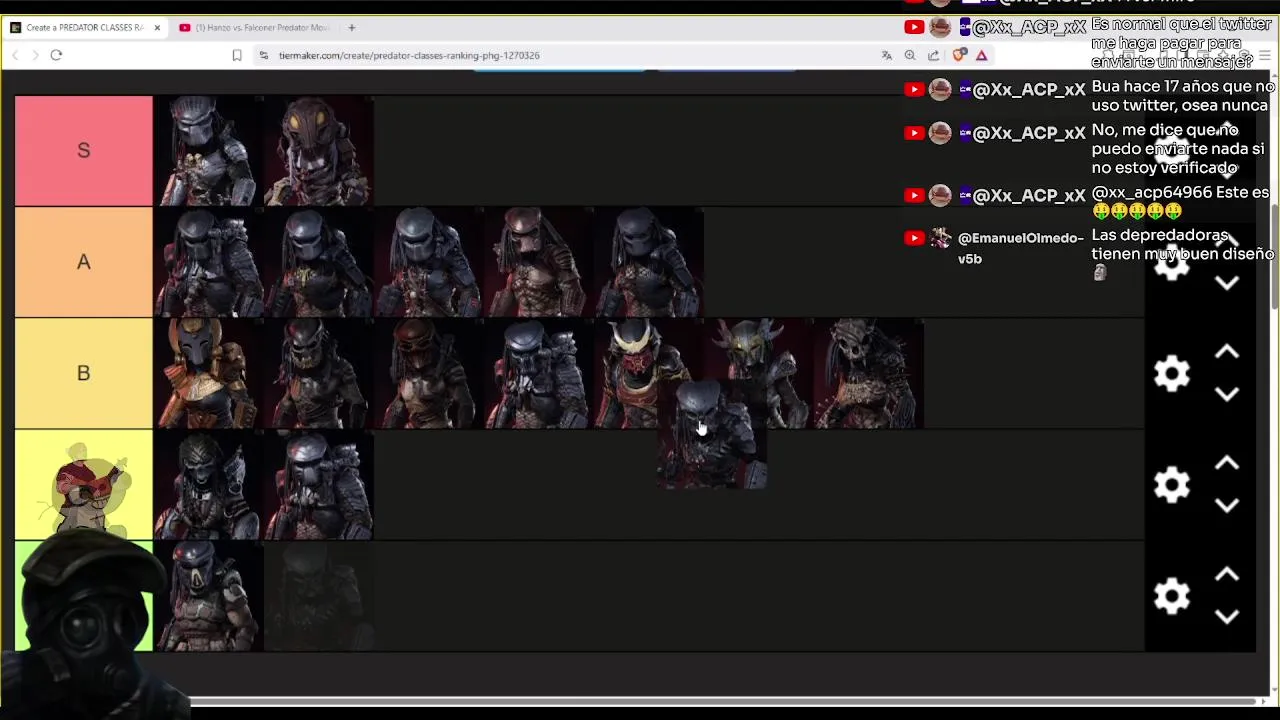
Task: Reload the TierMaker page
Action: tap(56, 55)
